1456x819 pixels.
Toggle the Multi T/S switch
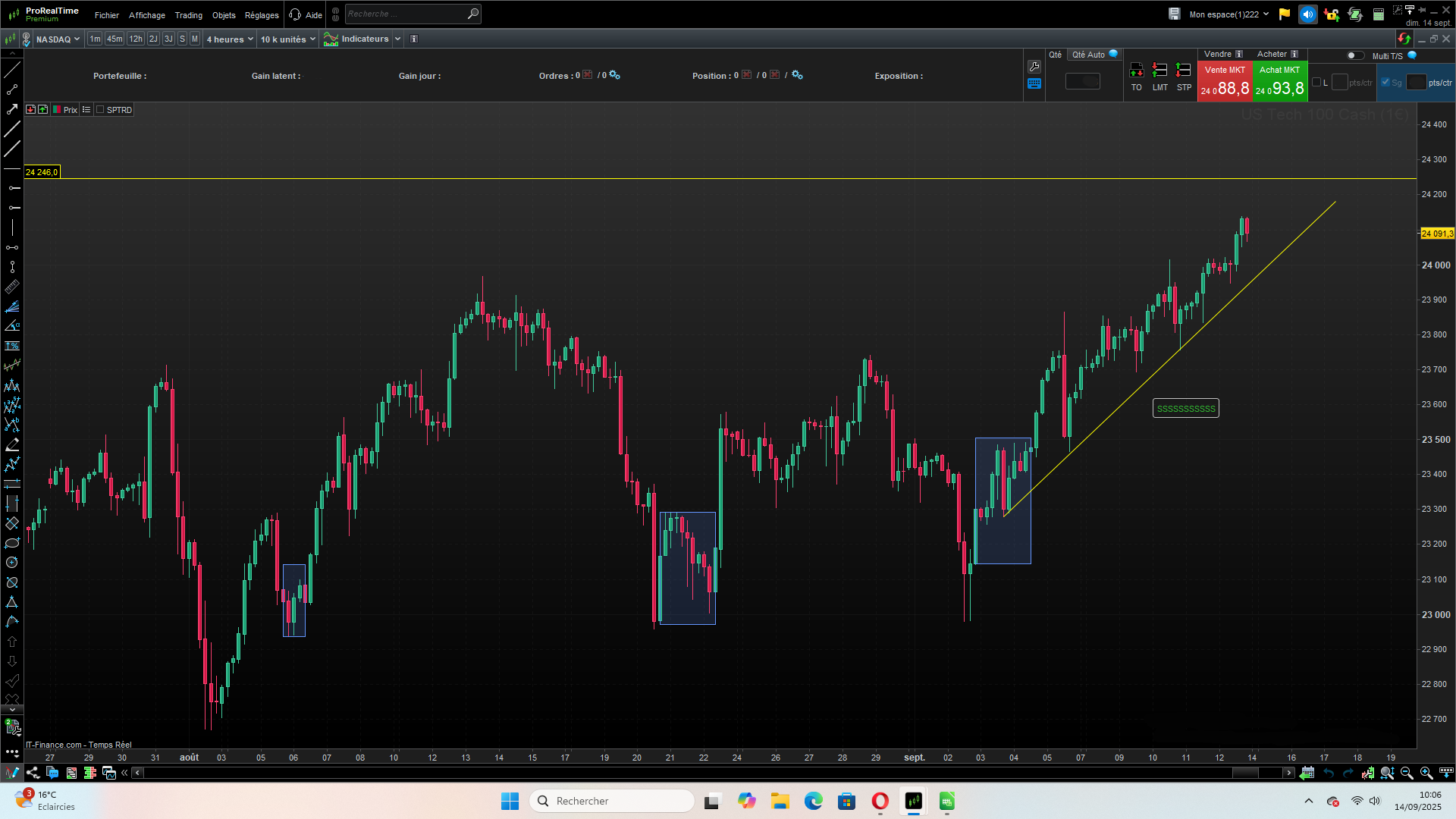pyautogui.click(x=1354, y=55)
